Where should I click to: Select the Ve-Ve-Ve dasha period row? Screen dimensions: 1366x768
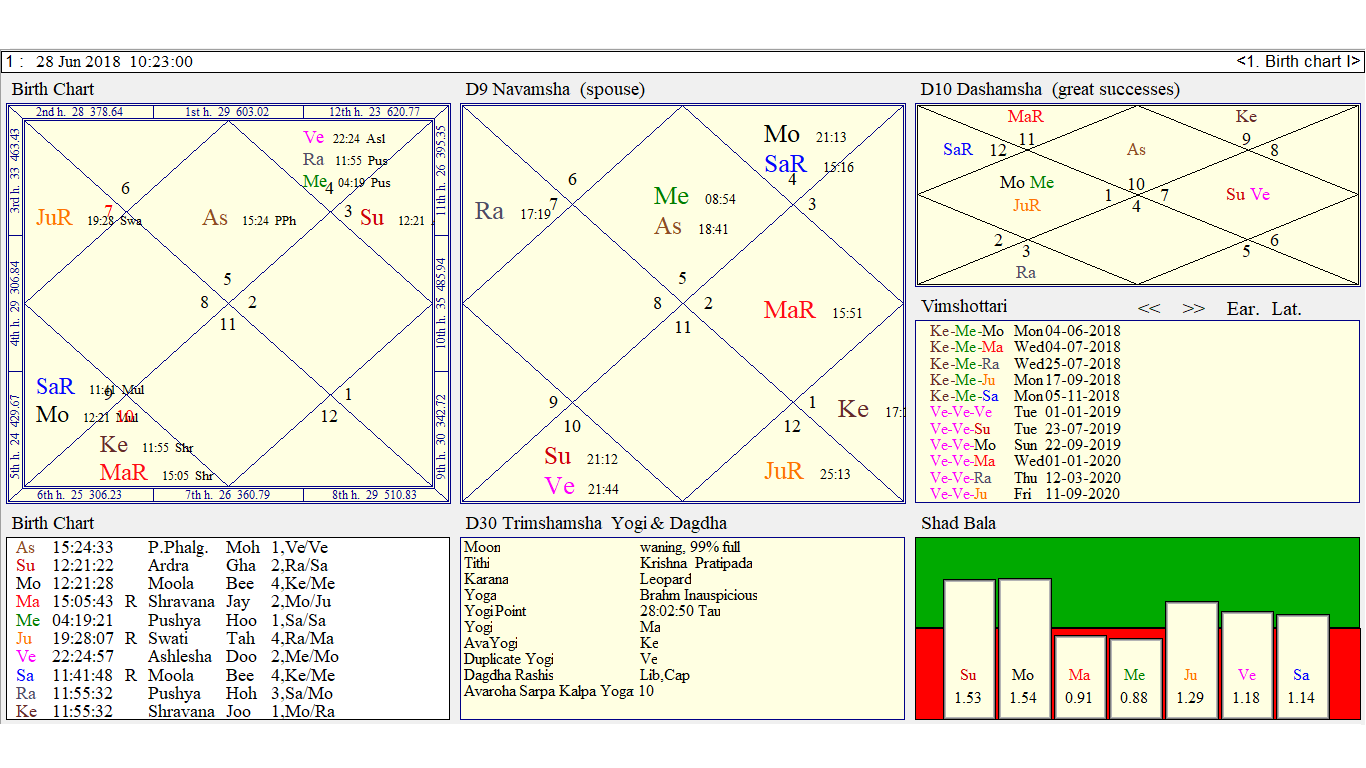pos(960,412)
